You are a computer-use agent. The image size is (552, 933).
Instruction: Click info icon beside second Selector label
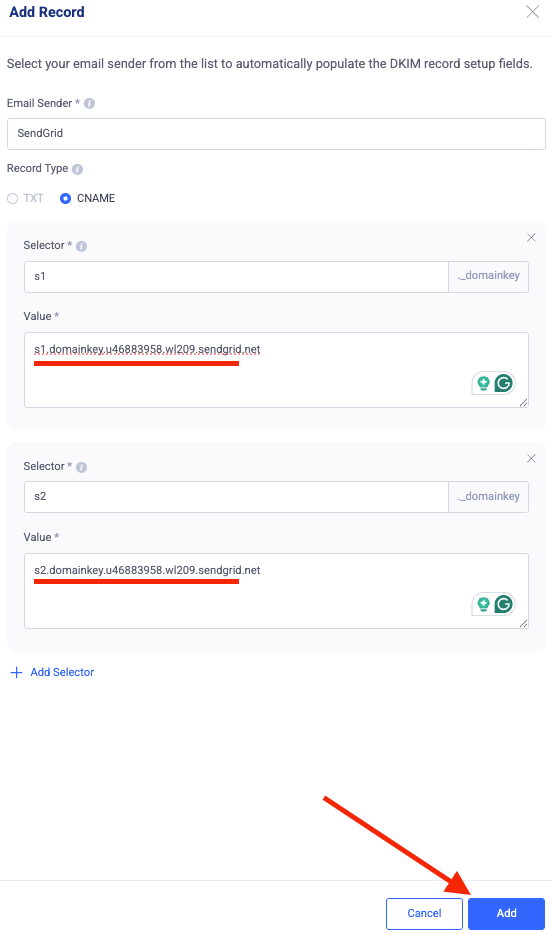[81, 467]
